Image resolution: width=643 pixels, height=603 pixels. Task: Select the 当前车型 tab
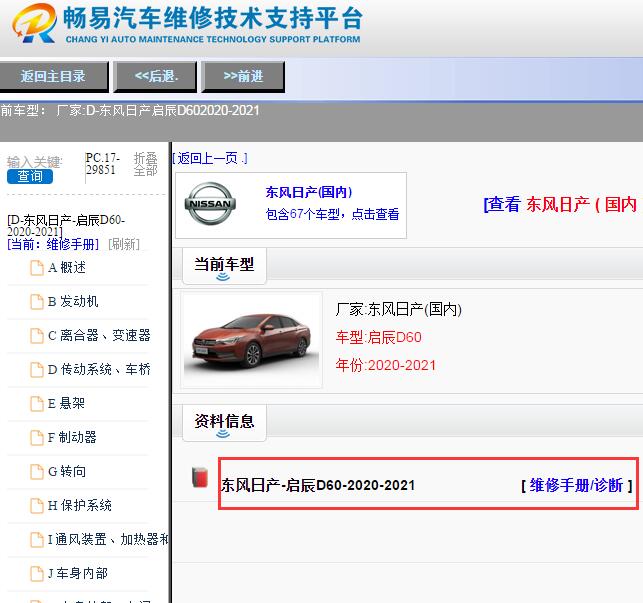[224, 265]
